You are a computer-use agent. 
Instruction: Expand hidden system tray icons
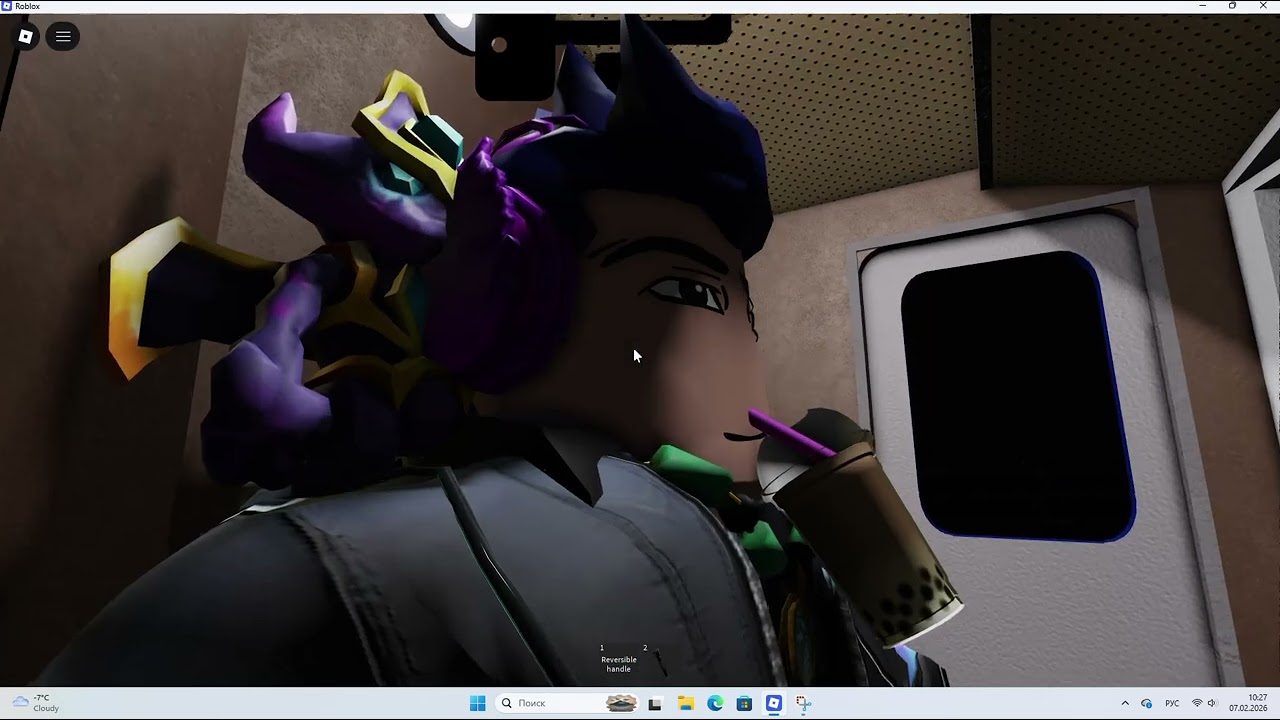[1125, 703]
